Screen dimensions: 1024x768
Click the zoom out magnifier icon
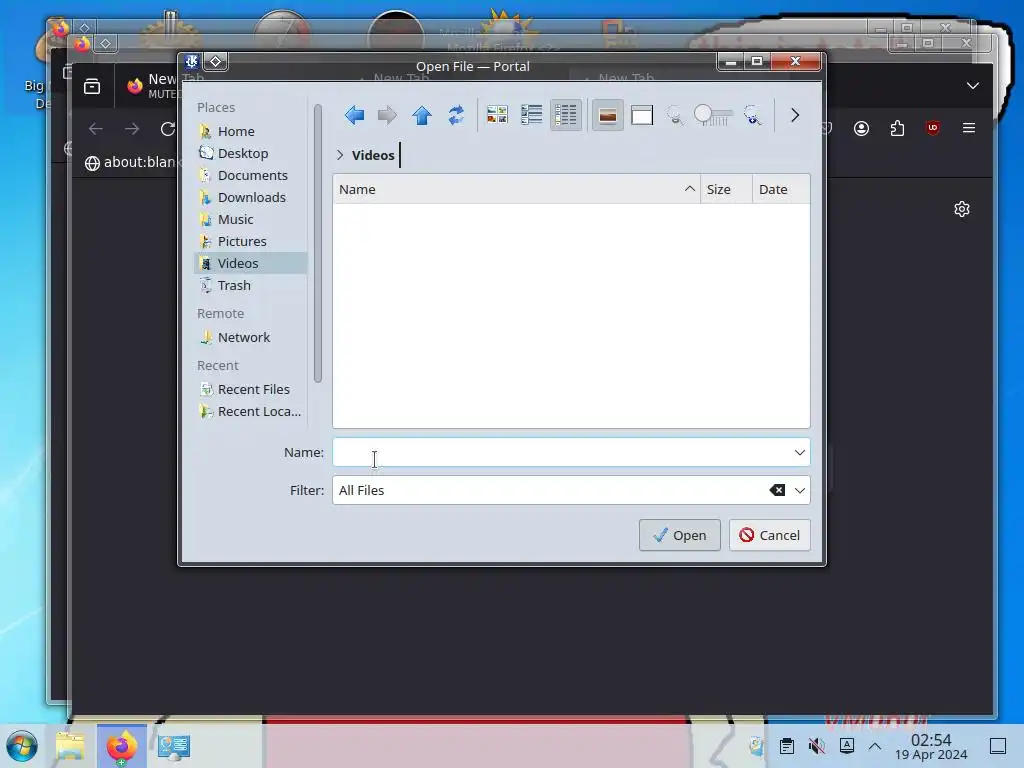pos(675,116)
